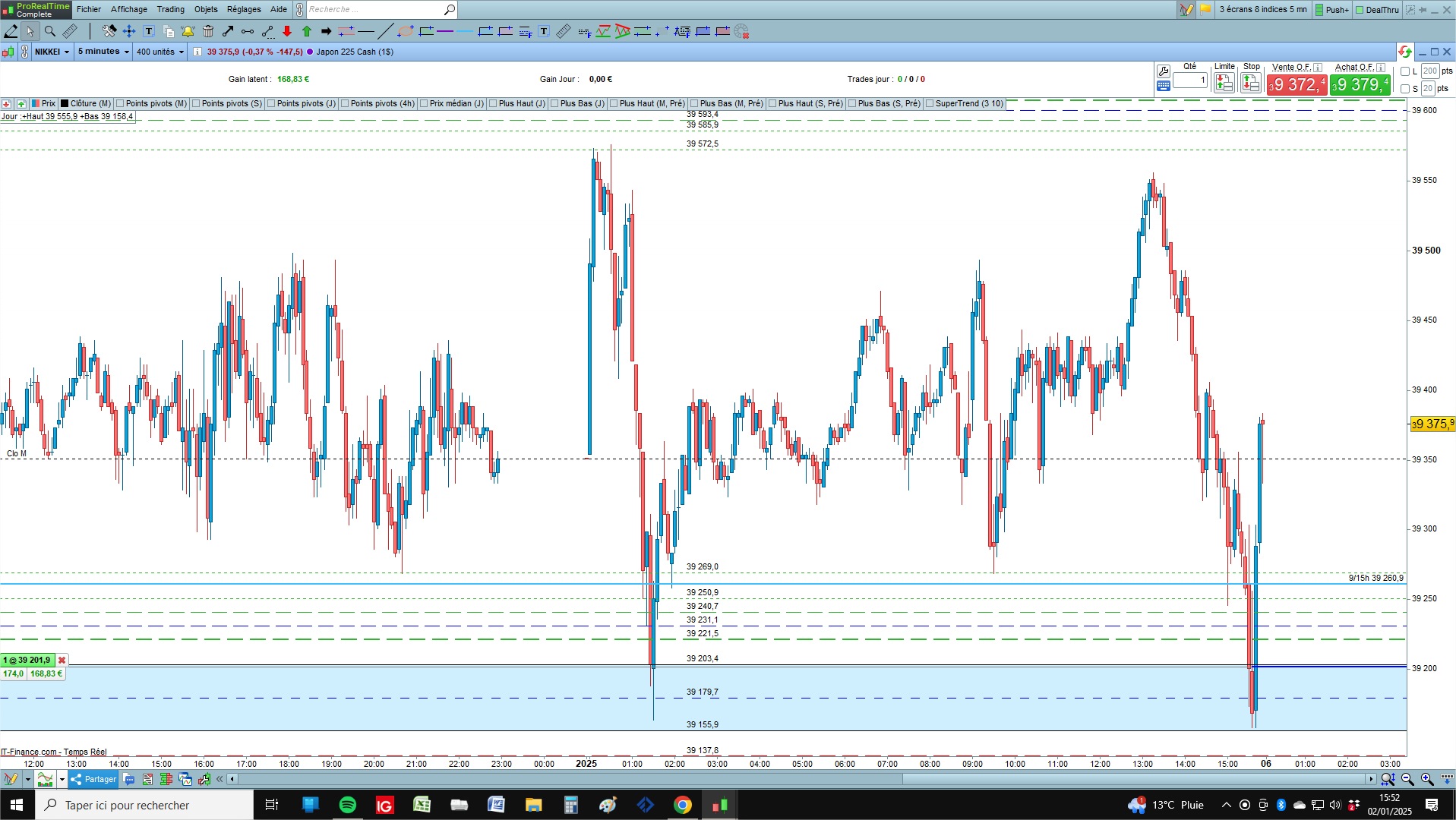Click the Qté quantity input field
This screenshot has height=820, width=1456.
coord(1190,80)
